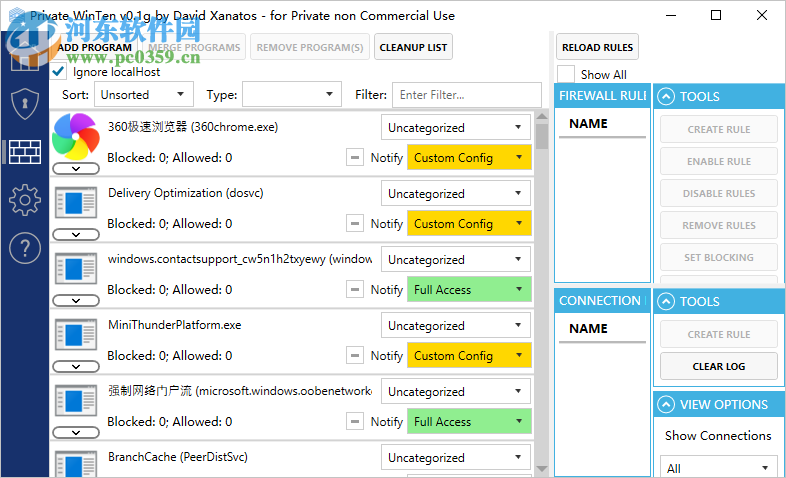
Task: Expand details under MiniThunderPlatform.exe entry
Action: [x=76, y=367]
